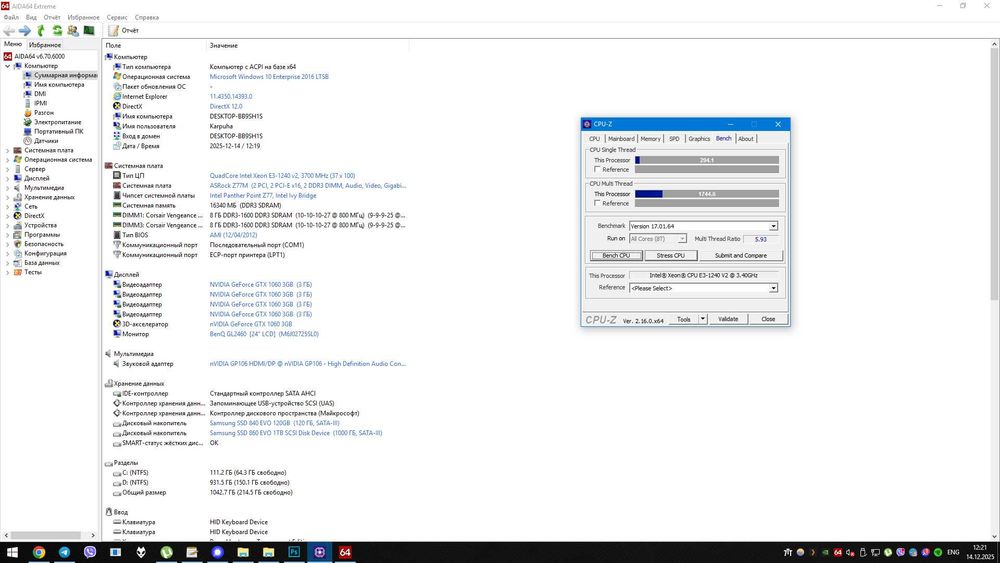Open Google Chrome from the taskbar

pos(39,552)
